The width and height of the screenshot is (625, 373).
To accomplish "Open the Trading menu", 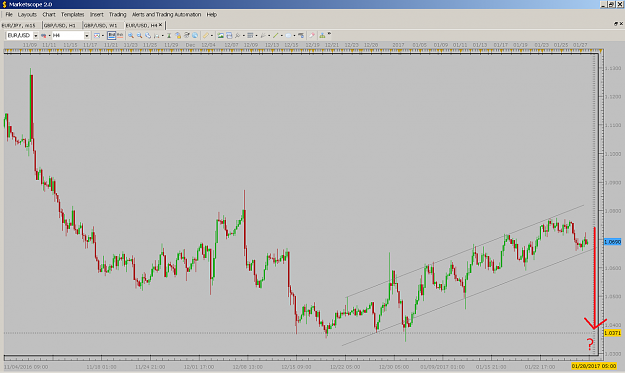I will pyautogui.click(x=117, y=14).
